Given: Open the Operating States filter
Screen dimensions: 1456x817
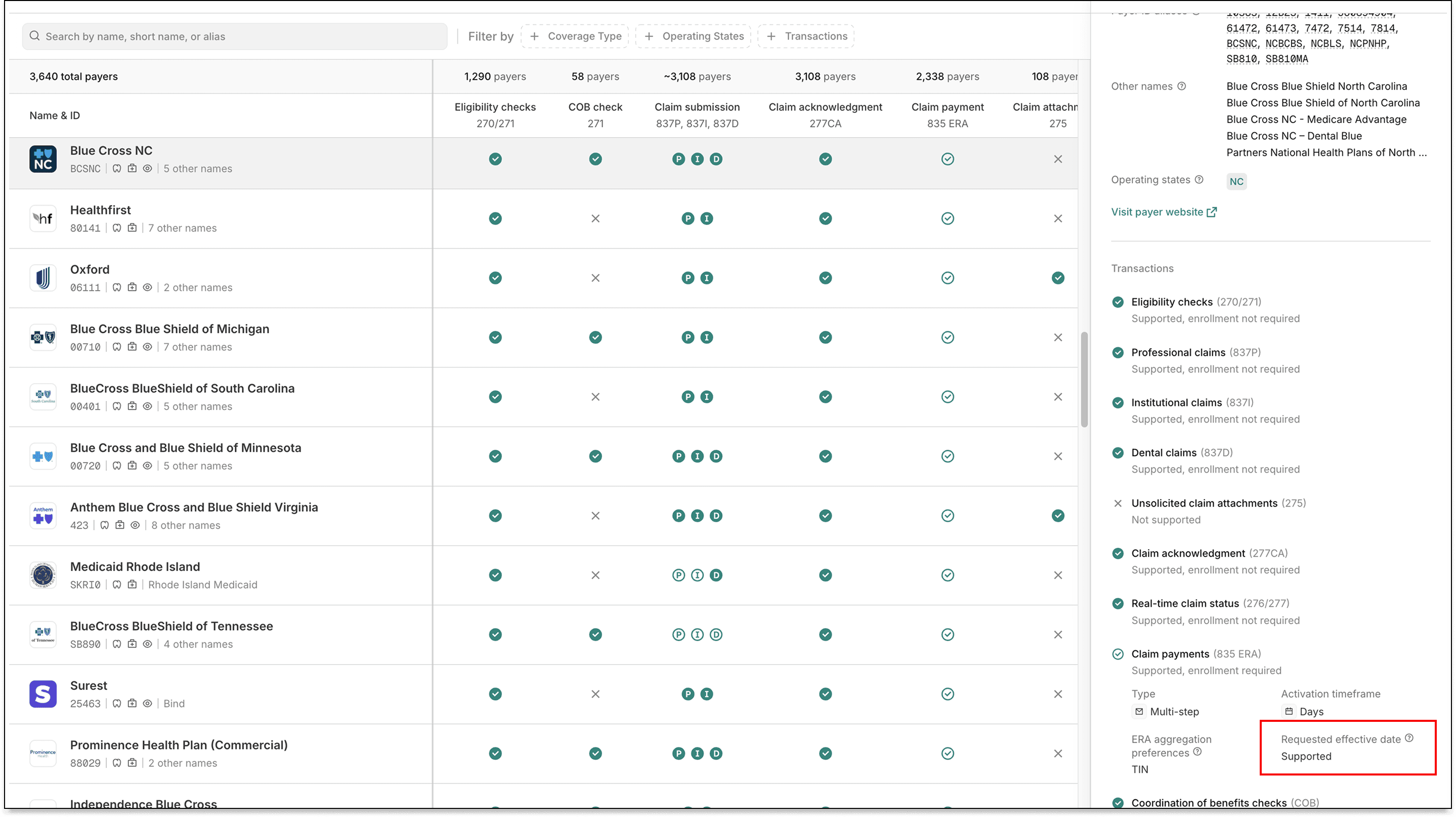Looking at the screenshot, I should [x=693, y=35].
